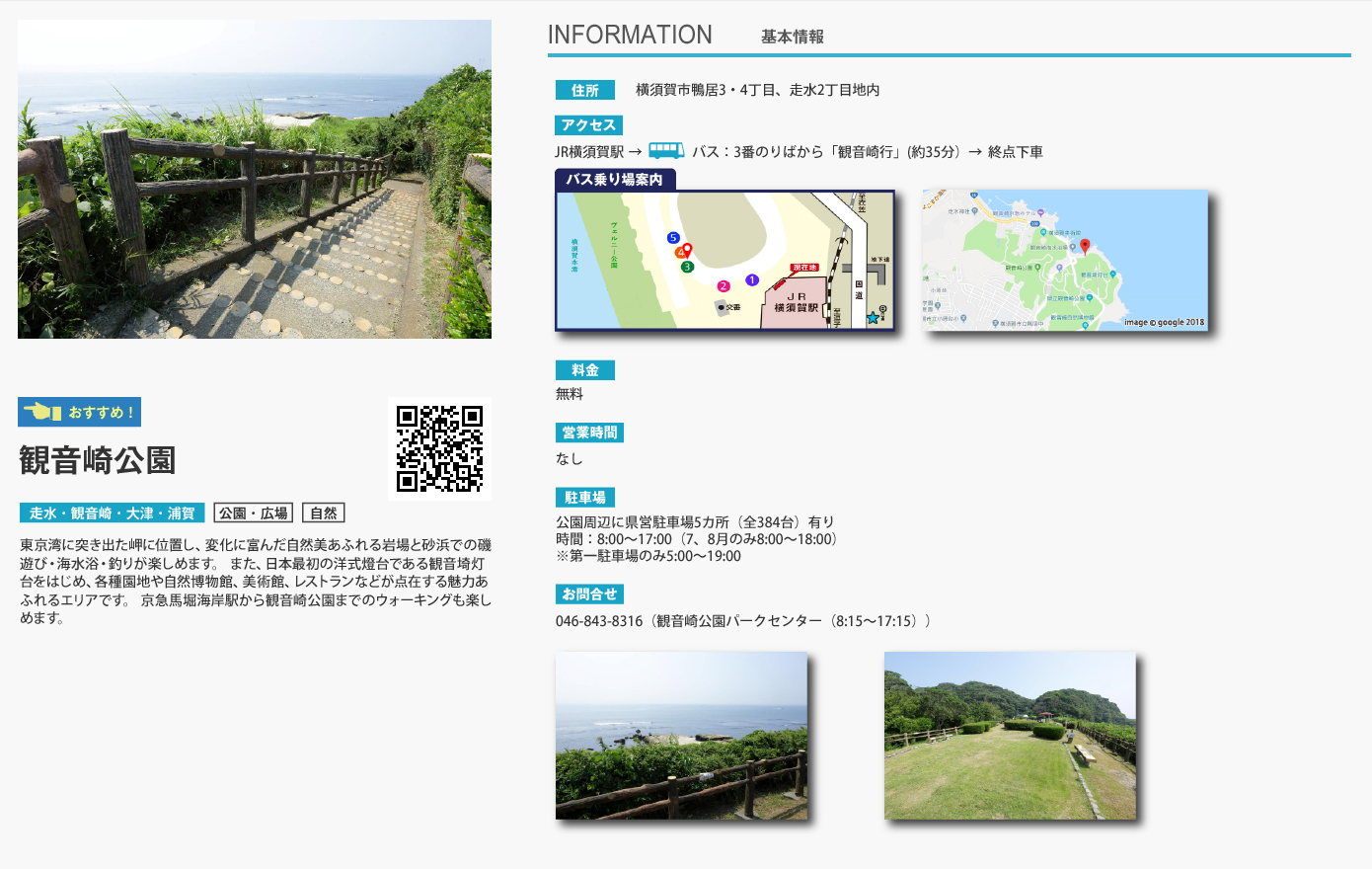Open the ocean view fence thumbnail
Image resolution: width=1372 pixels, height=869 pixels.
681,736
